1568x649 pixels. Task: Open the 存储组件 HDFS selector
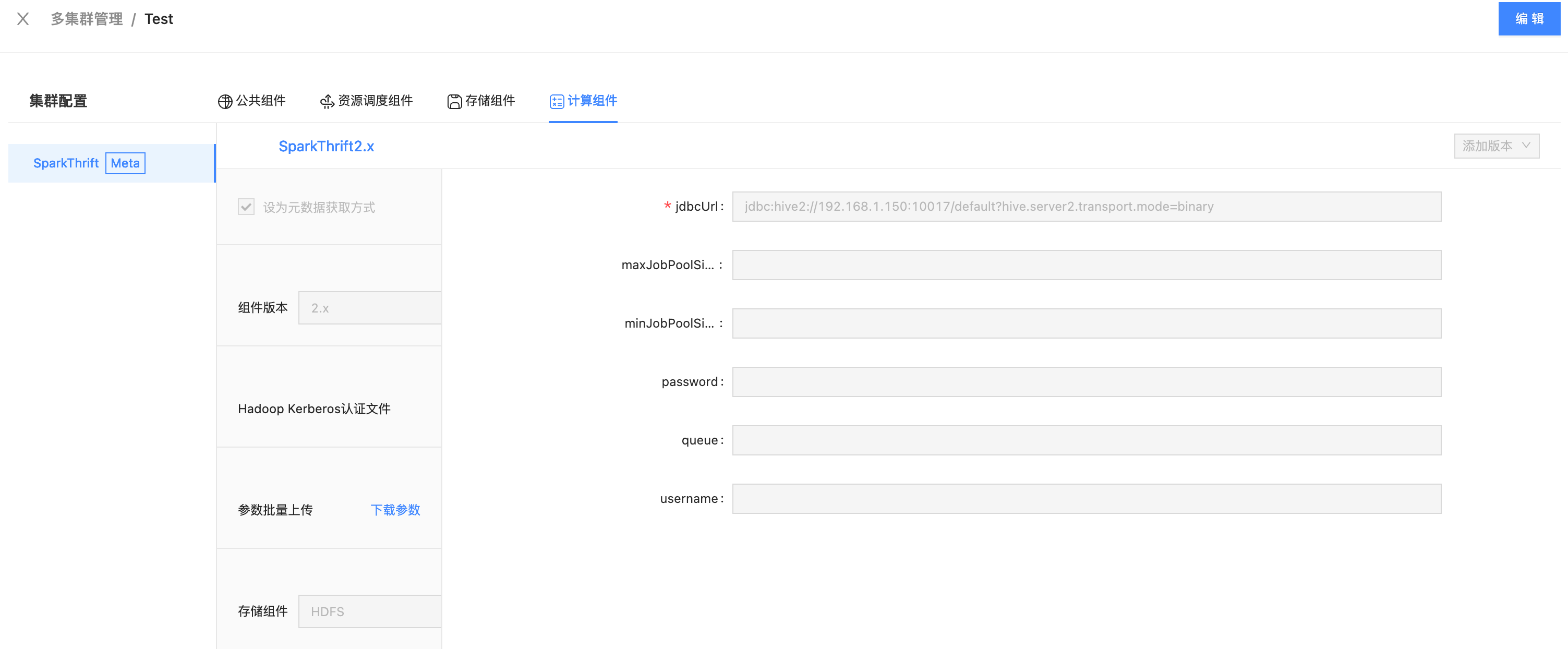pos(369,611)
